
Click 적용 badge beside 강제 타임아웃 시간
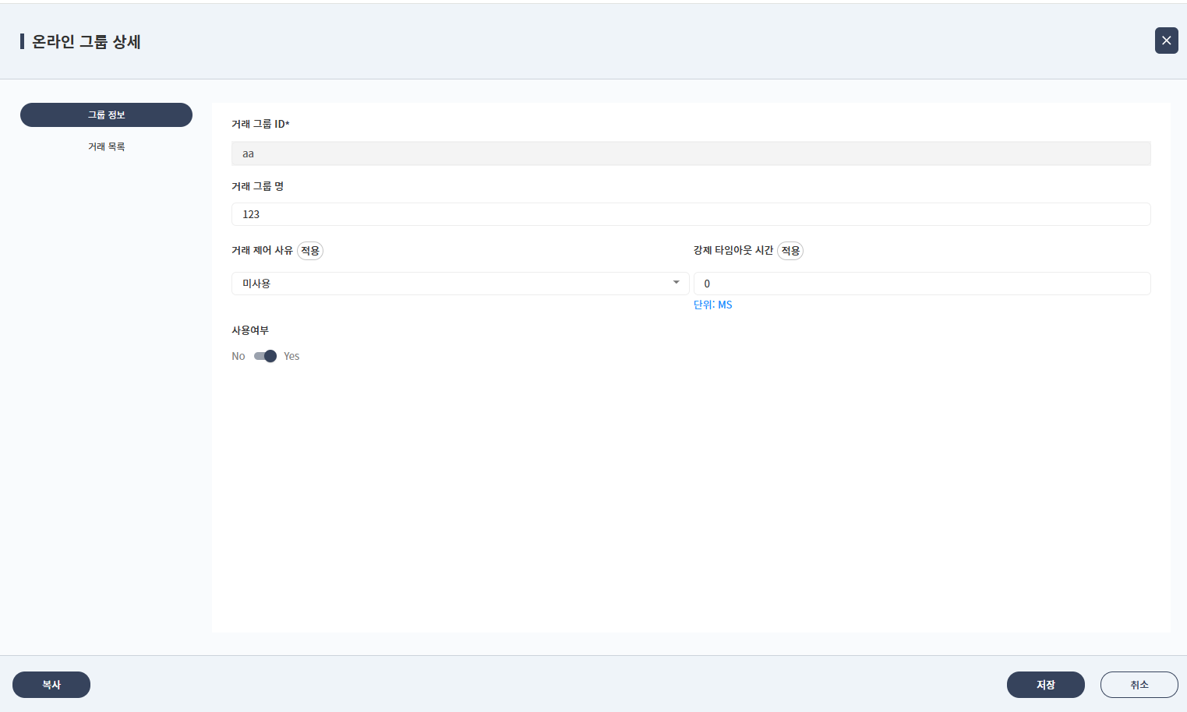[x=789, y=251]
